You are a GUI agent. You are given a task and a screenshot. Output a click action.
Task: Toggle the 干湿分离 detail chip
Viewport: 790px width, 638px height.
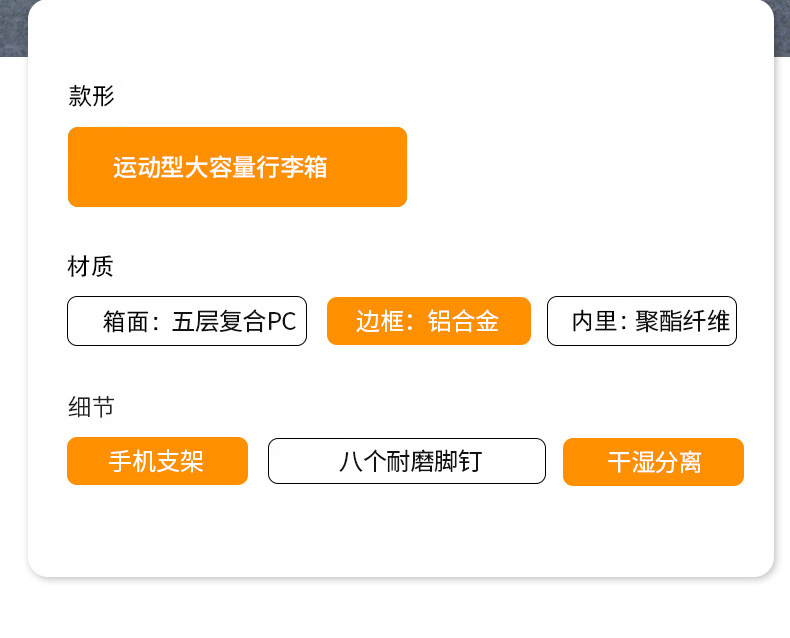point(653,462)
